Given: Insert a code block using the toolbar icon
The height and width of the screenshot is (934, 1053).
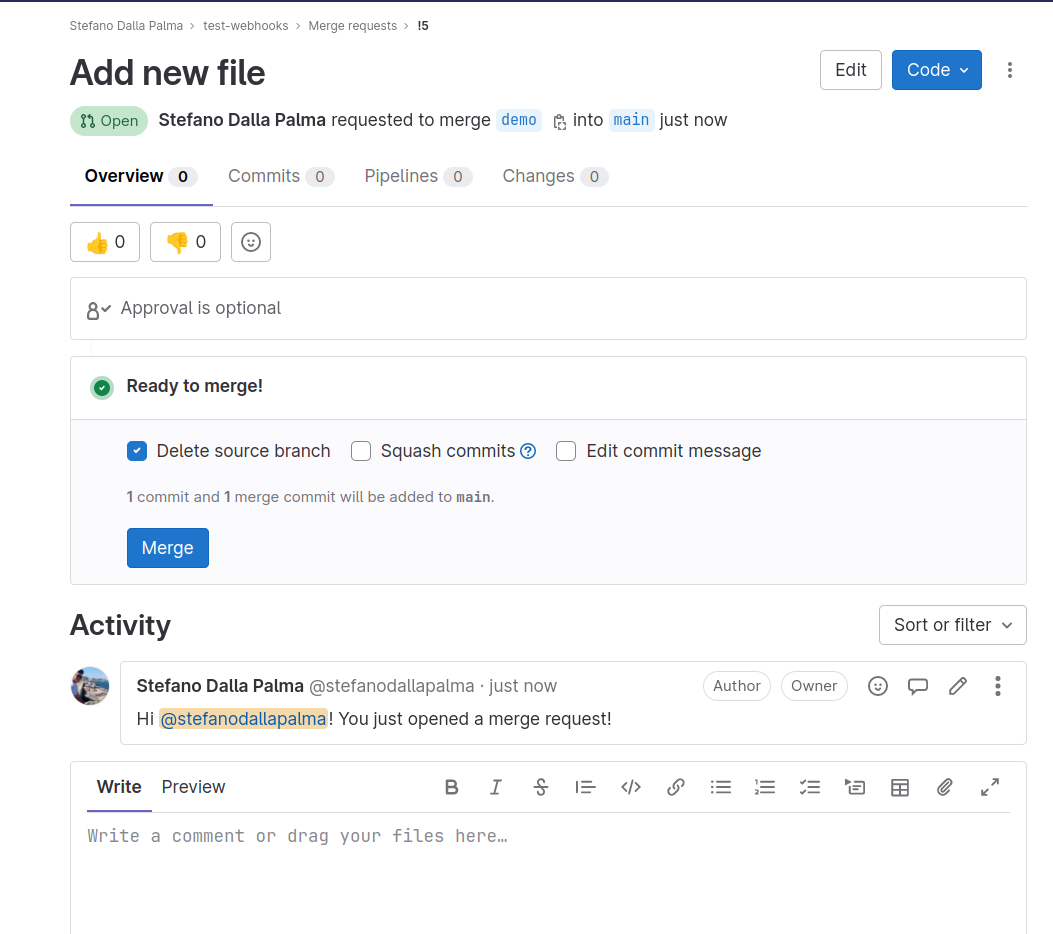Looking at the screenshot, I should (630, 787).
